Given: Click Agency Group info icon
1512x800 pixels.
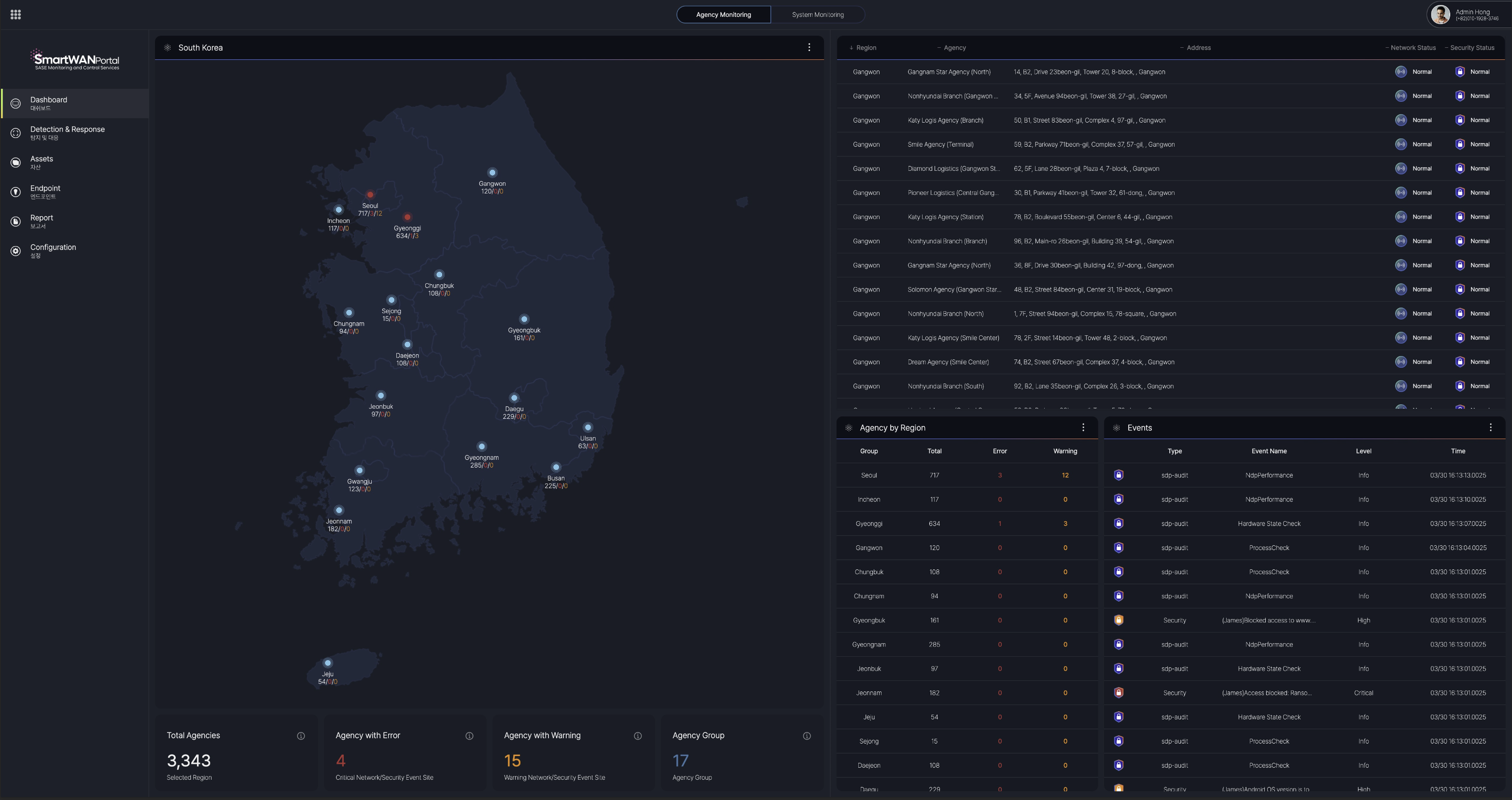Looking at the screenshot, I should coord(807,736).
